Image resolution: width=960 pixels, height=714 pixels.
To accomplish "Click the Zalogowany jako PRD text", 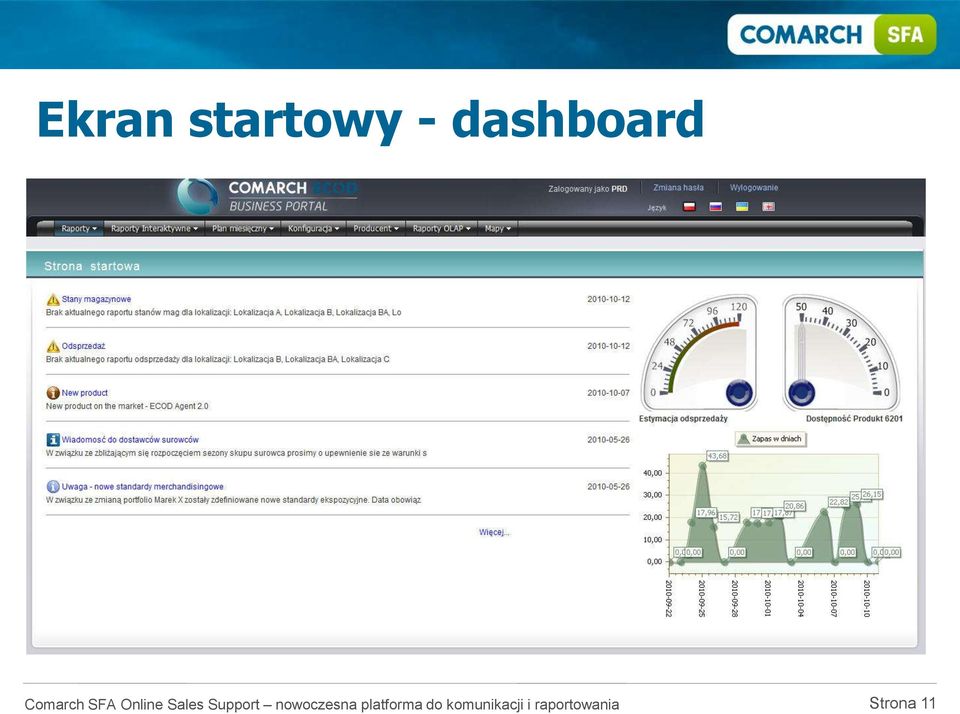I will tap(588, 189).
